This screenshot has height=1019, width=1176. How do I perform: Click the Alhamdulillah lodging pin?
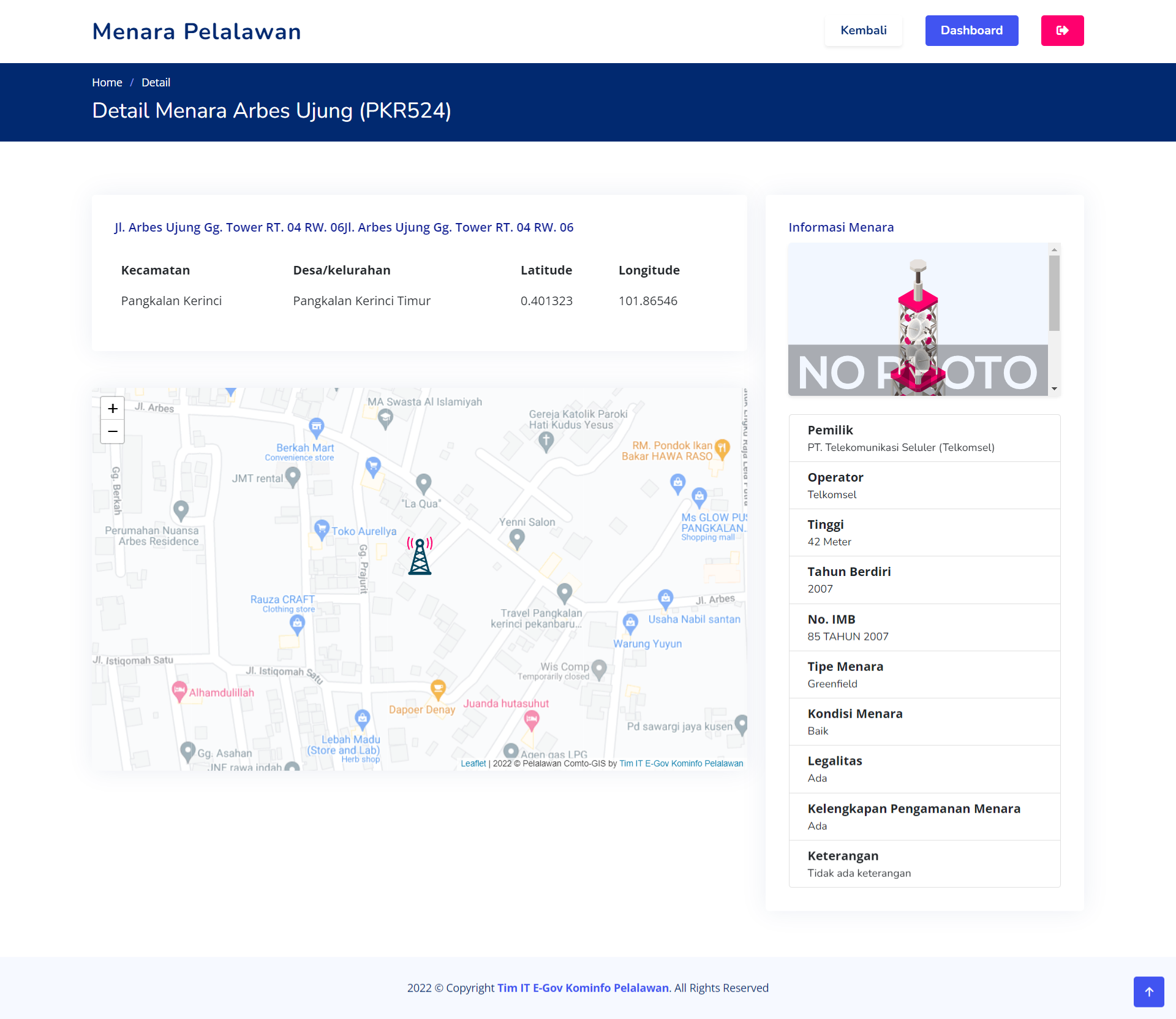tap(179, 691)
